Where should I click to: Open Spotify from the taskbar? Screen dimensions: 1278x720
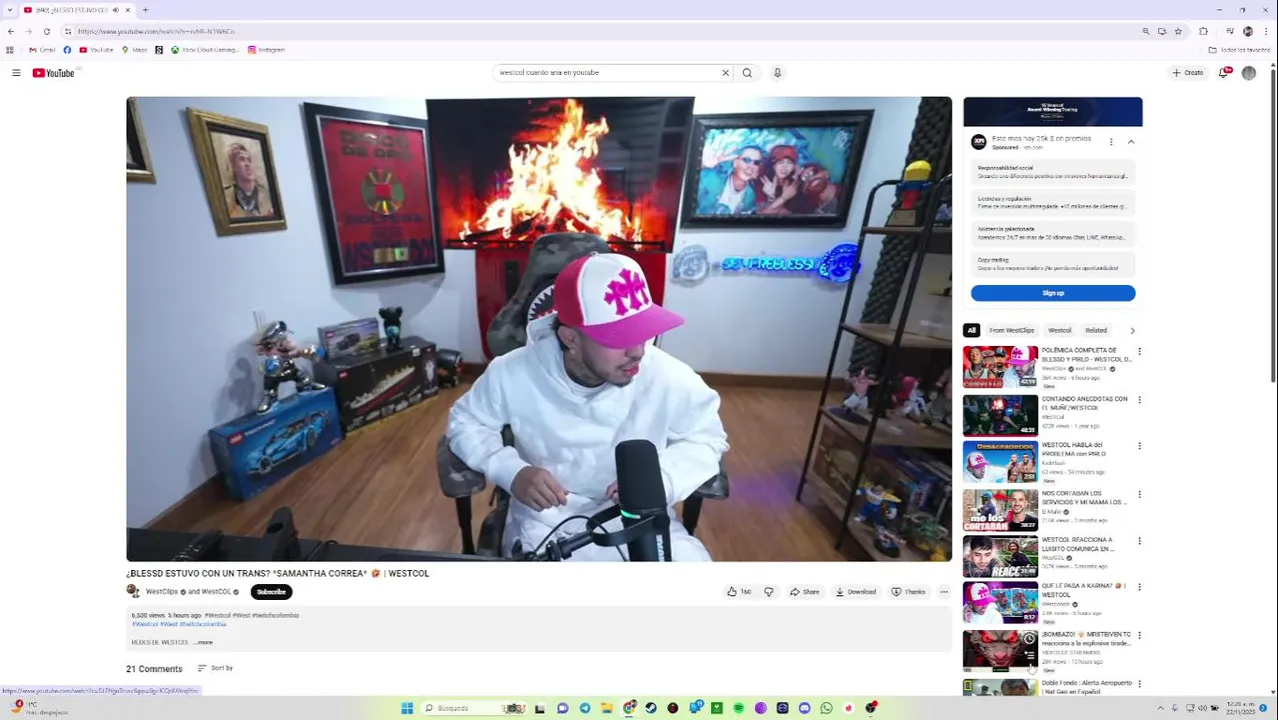(738, 708)
